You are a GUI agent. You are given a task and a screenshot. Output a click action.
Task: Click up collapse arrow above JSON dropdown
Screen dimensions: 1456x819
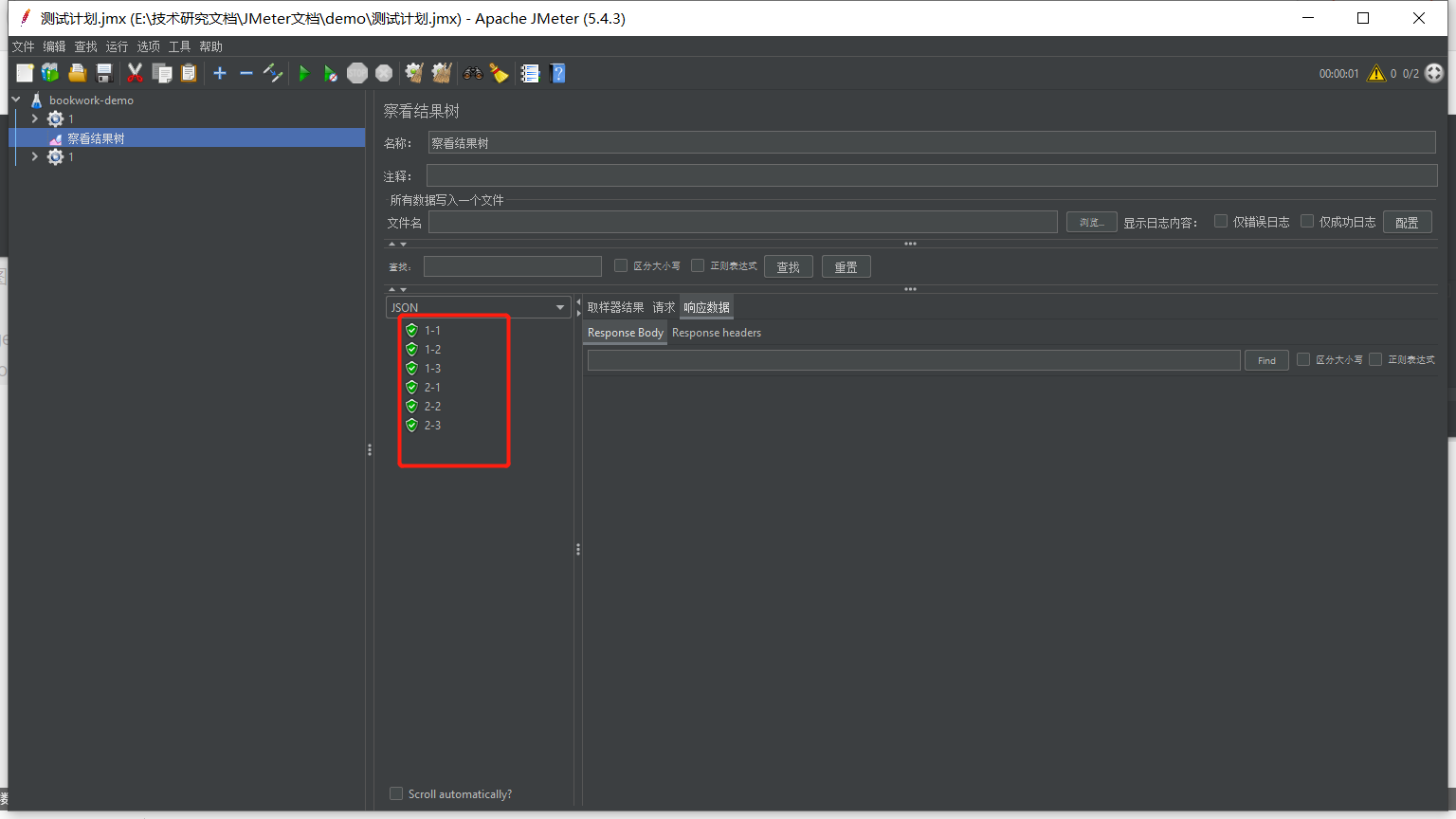[x=392, y=289]
